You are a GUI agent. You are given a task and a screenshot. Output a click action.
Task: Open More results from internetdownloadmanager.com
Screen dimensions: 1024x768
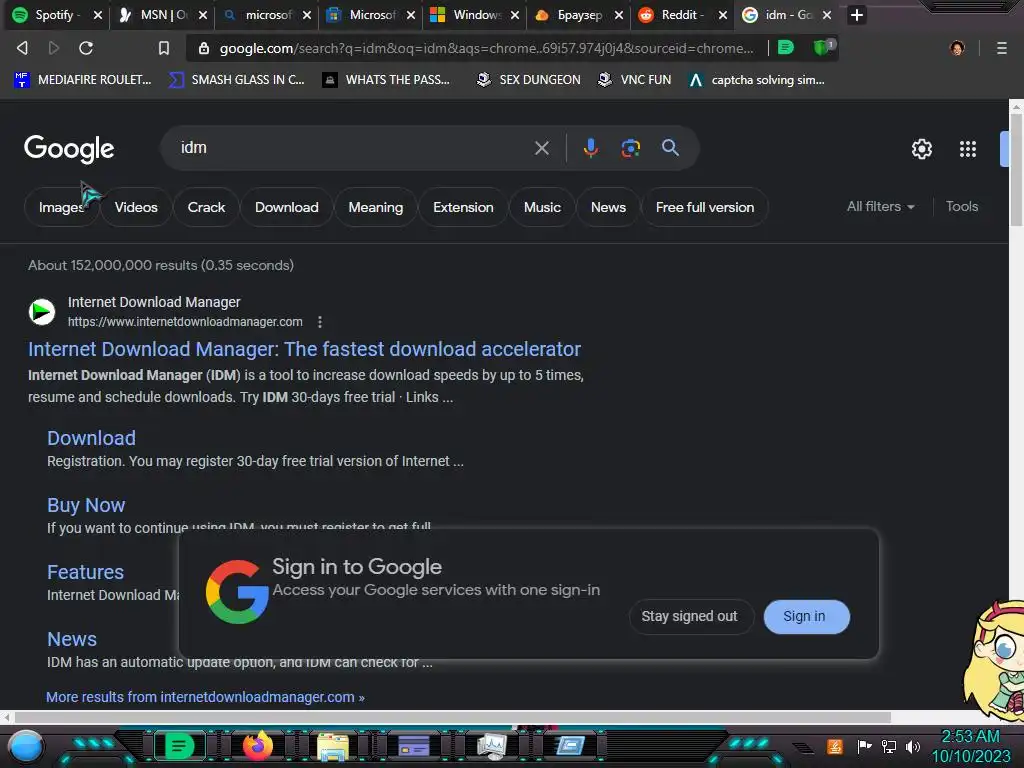click(x=205, y=697)
